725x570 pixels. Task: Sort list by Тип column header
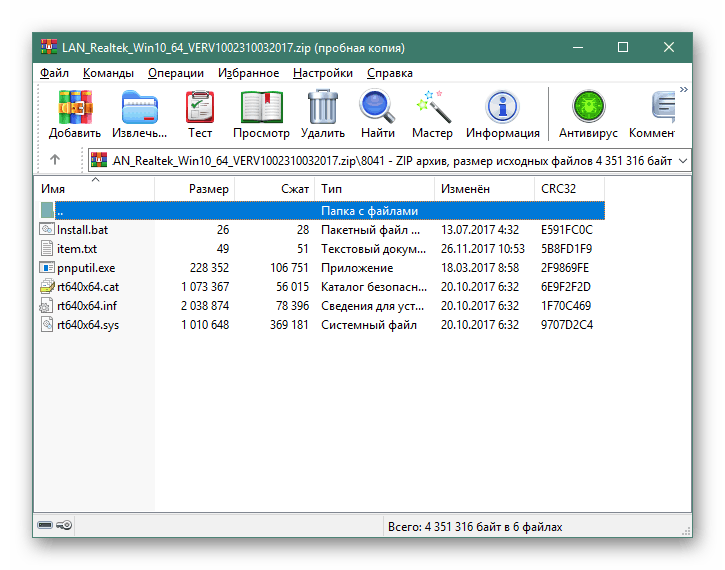click(375, 189)
